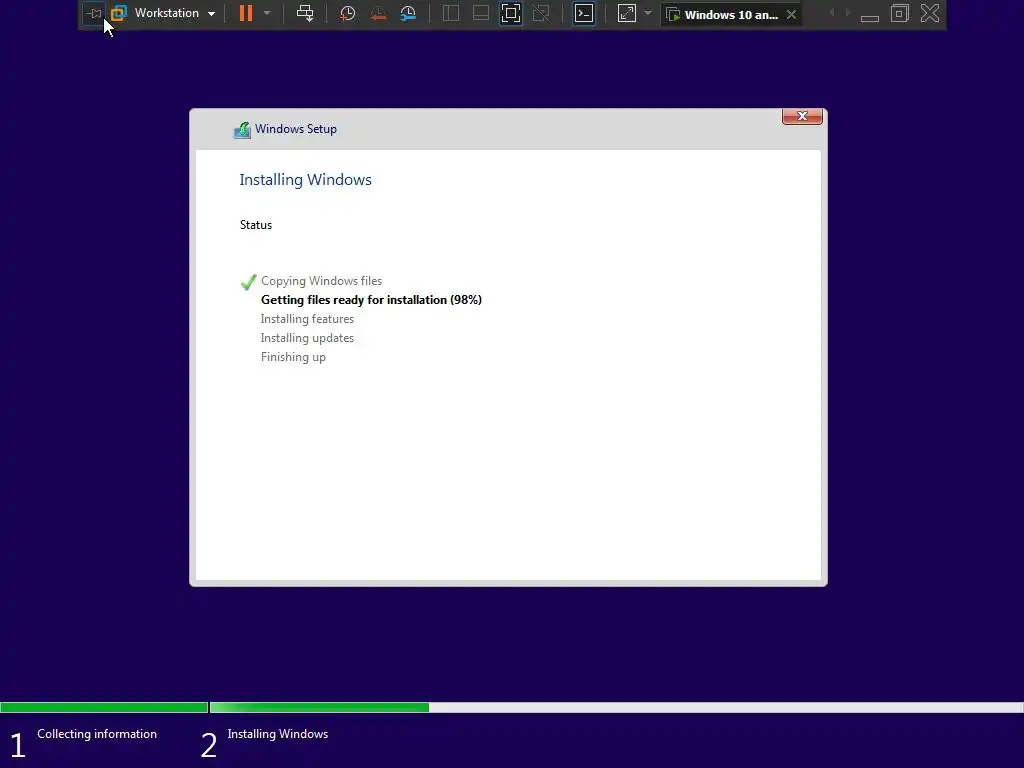The height and width of the screenshot is (768, 1024).
Task: Click the Windows Setup title icon
Action: click(x=242, y=130)
